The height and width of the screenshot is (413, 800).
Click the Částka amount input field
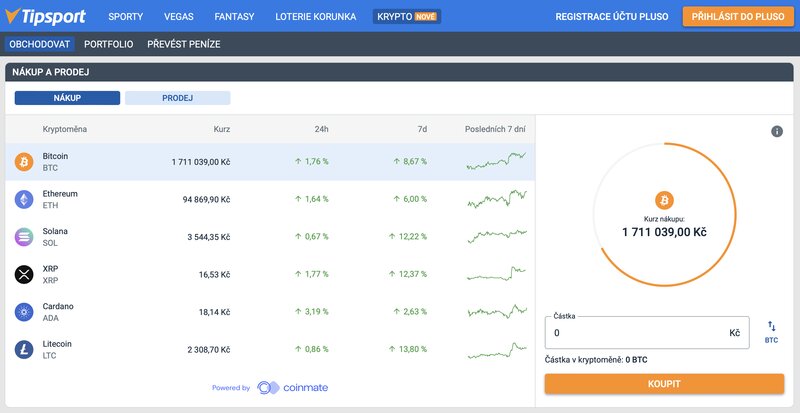pos(647,333)
